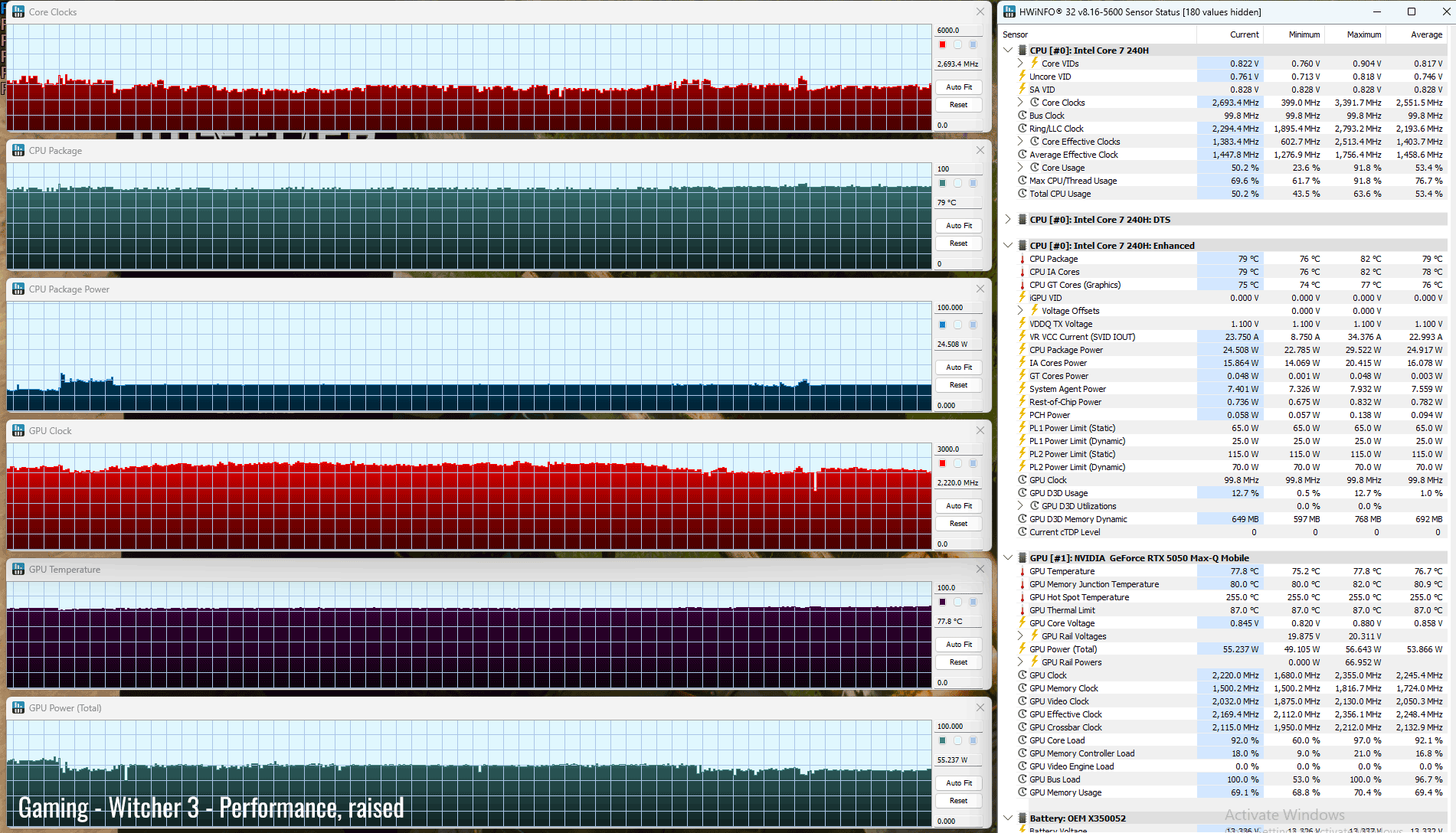Click the blue color swatch in CPU Package Power graph
The width and height of the screenshot is (1456, 833).
pos(942,325)
